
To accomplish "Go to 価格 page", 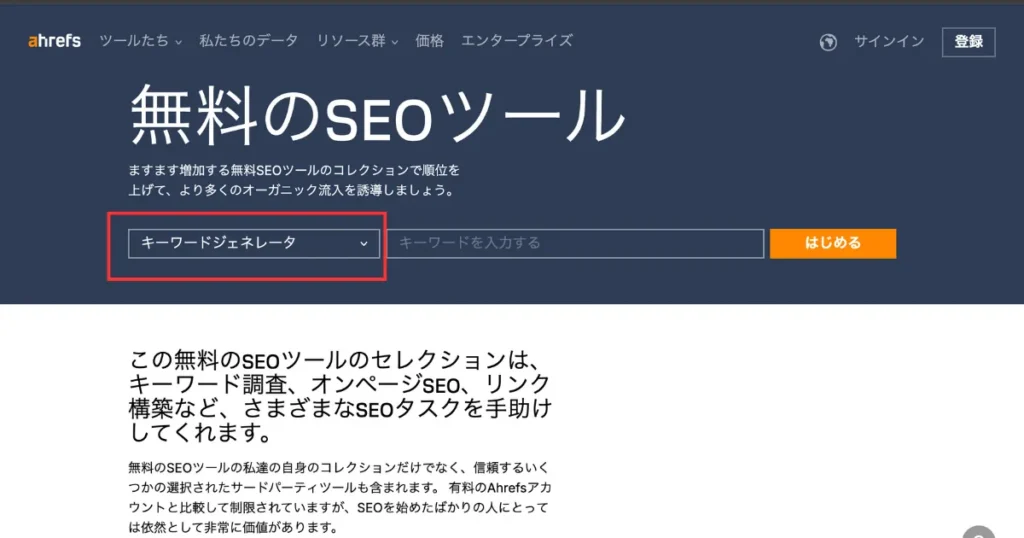I will tap(430, 41).
